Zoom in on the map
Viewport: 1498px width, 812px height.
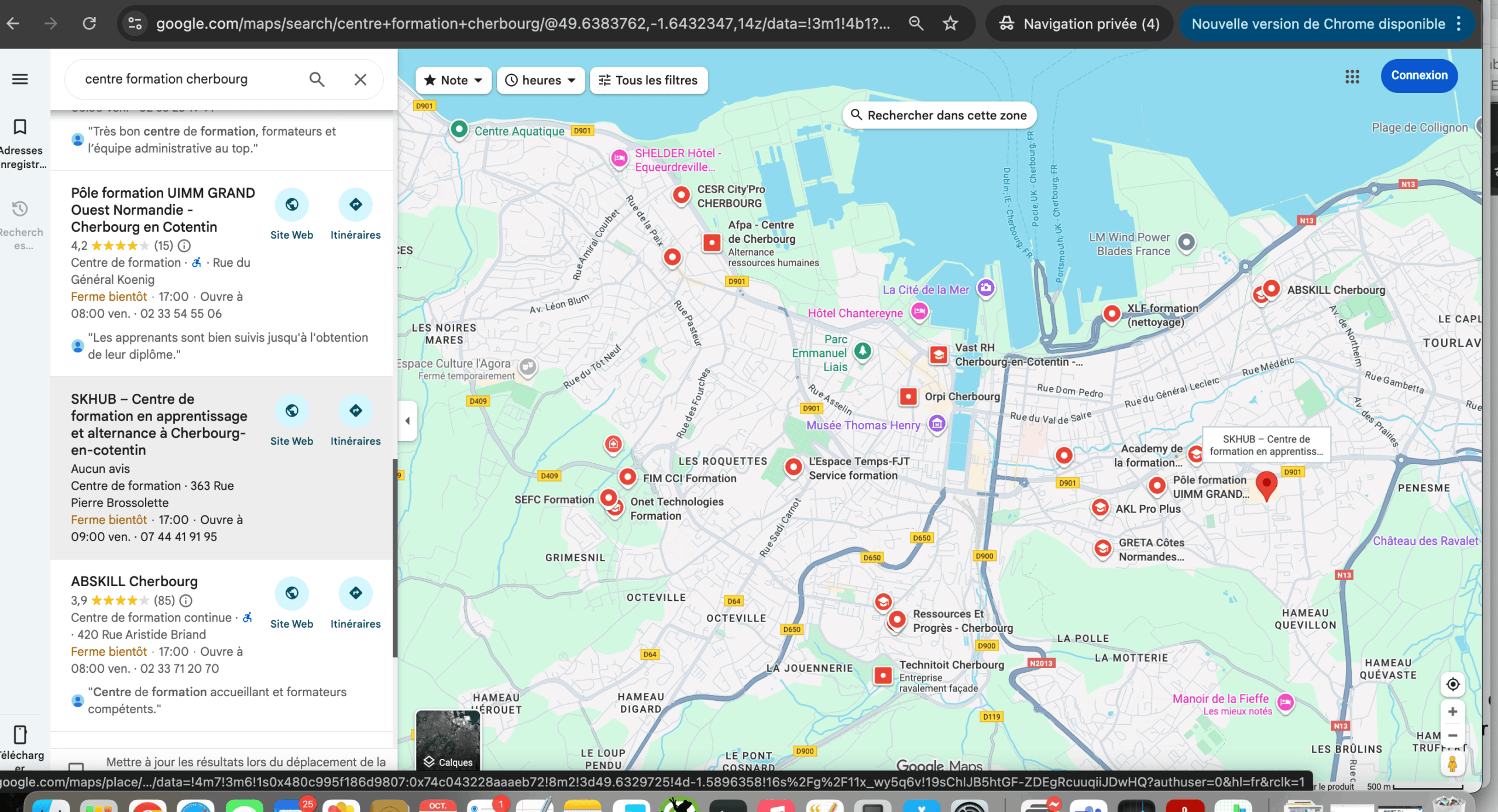click(x=1452, y=711)
